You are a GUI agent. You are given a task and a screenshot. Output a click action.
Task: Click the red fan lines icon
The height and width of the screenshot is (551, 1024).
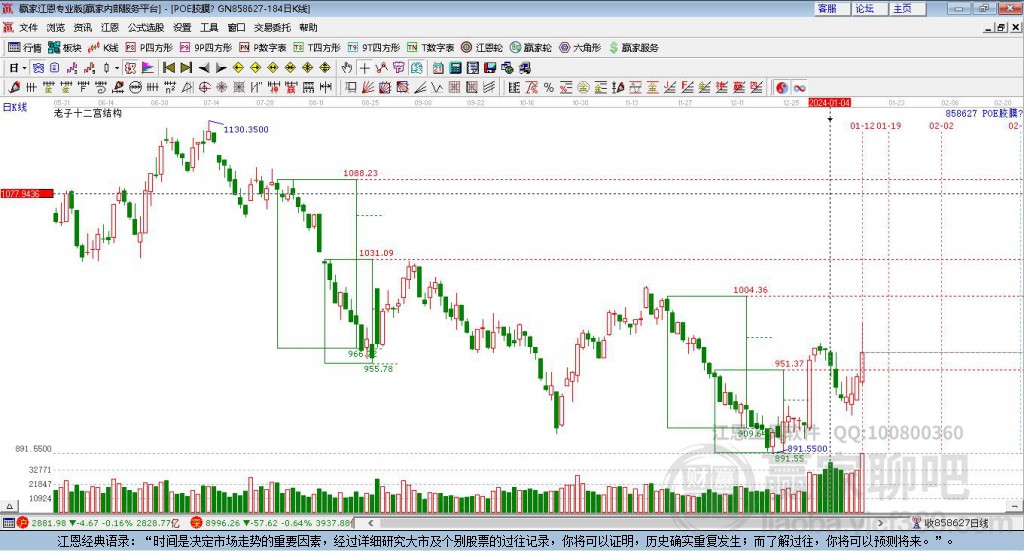pyautogui.click(x=368, y=87)
